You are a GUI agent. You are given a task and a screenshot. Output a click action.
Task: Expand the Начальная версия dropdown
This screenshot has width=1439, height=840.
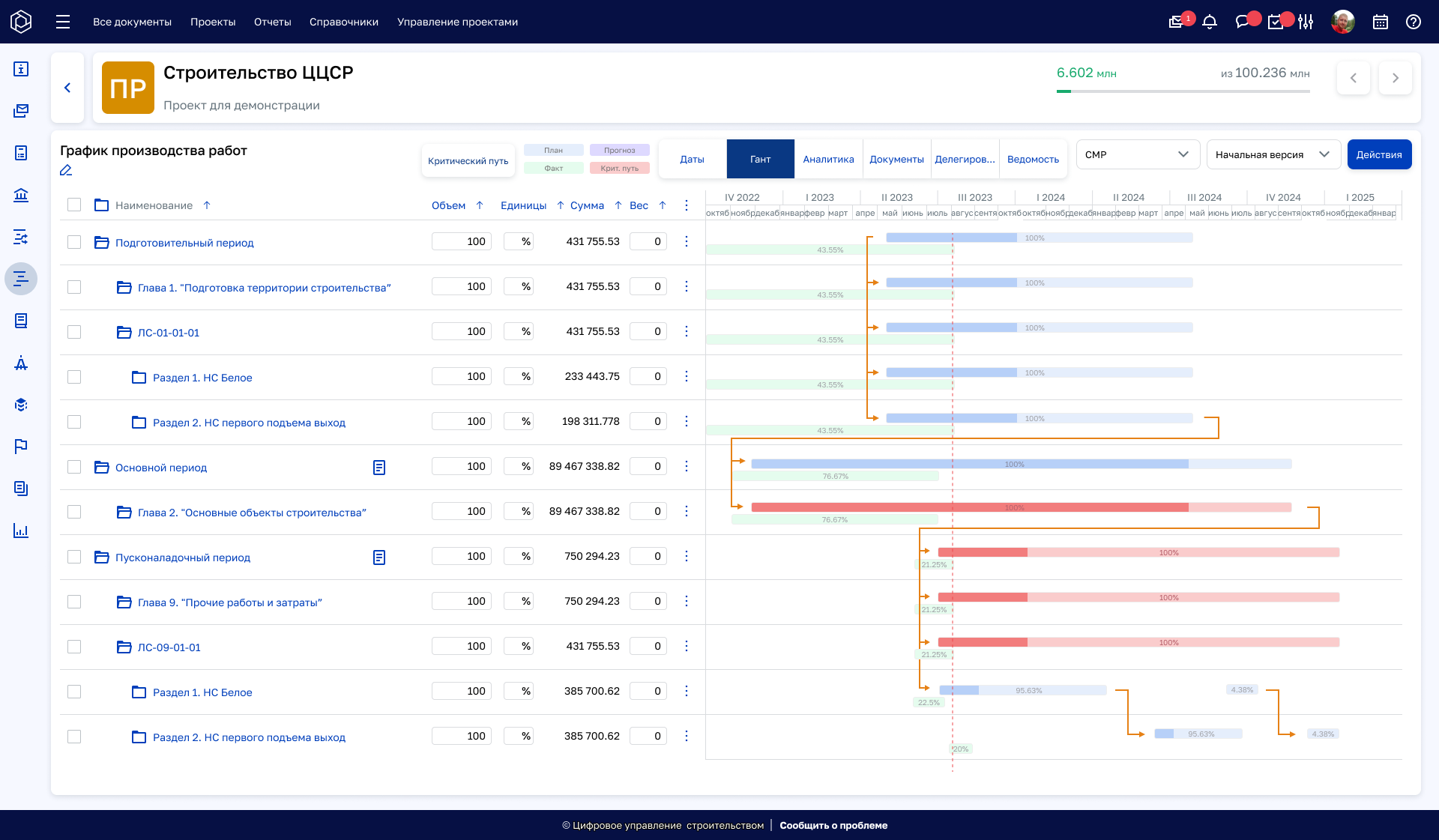click(x=1273, y=155)
